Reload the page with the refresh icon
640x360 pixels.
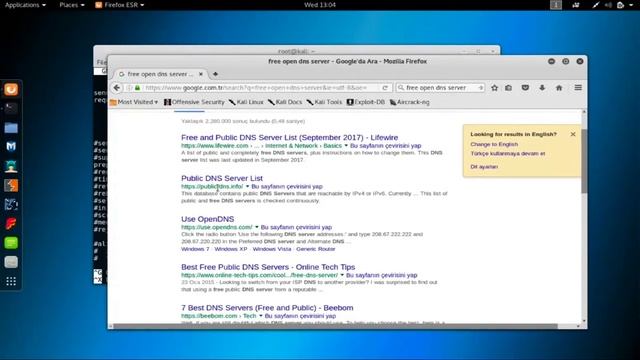point(385,88)
